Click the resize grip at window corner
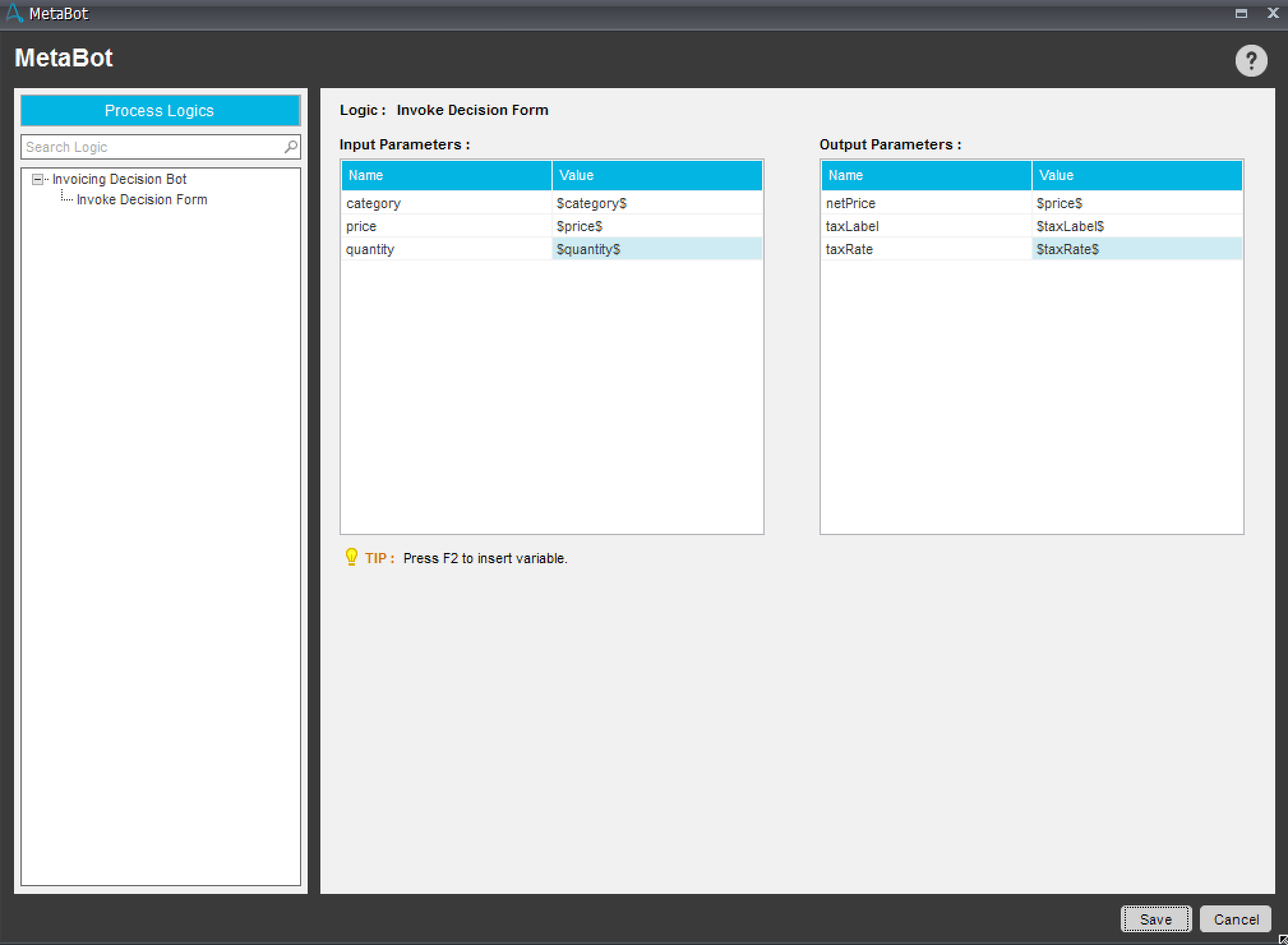This screenshot has height=945, width=1288. [x=1282, y=940]
